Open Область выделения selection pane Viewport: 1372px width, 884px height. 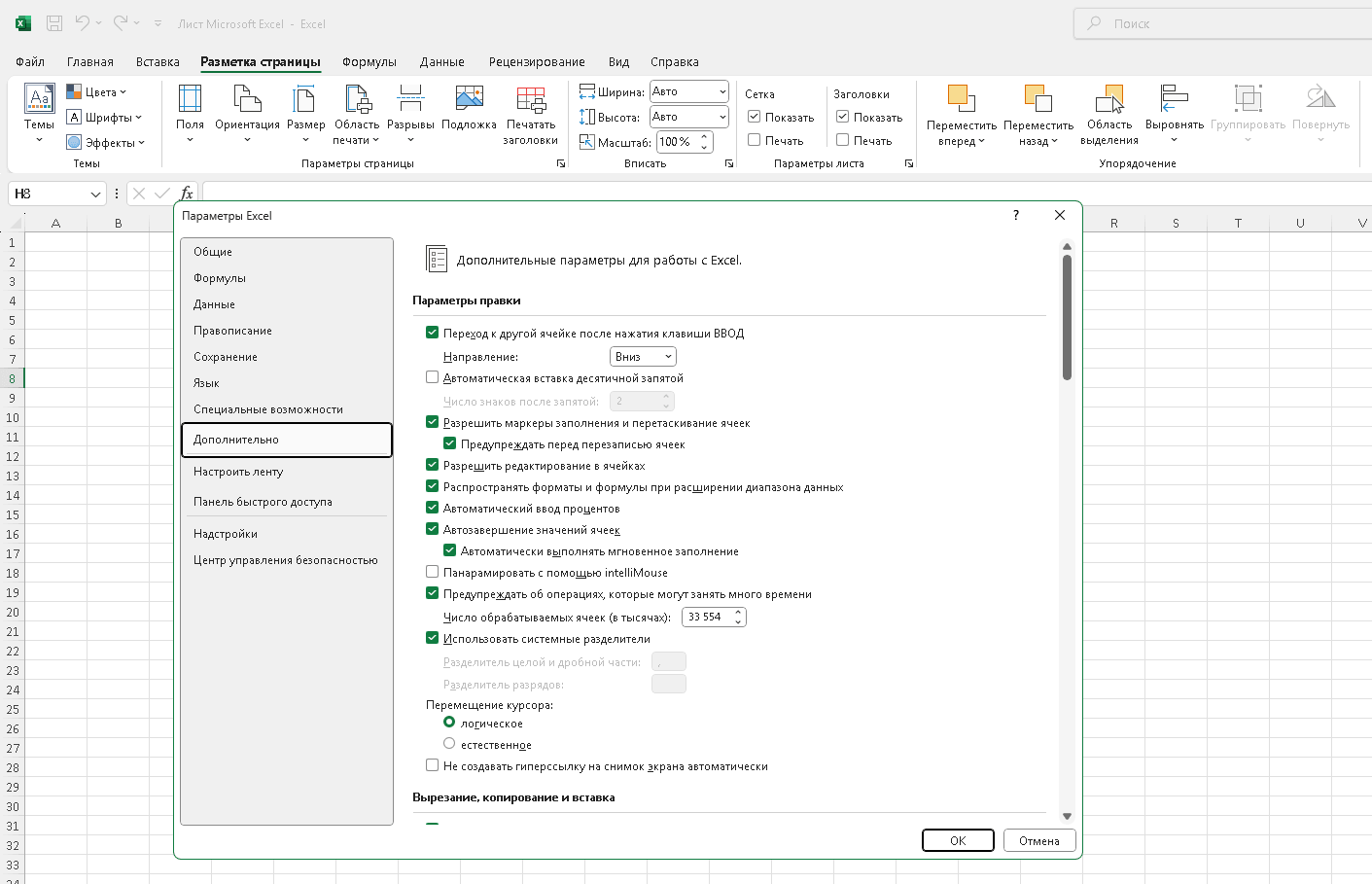coord(1109,115)
